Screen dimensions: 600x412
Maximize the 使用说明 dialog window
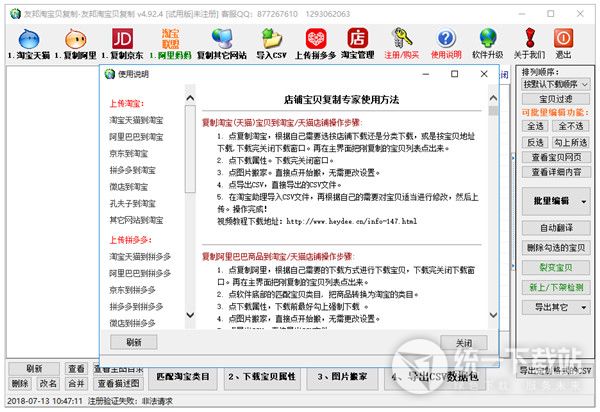click(x=454, y=74)
